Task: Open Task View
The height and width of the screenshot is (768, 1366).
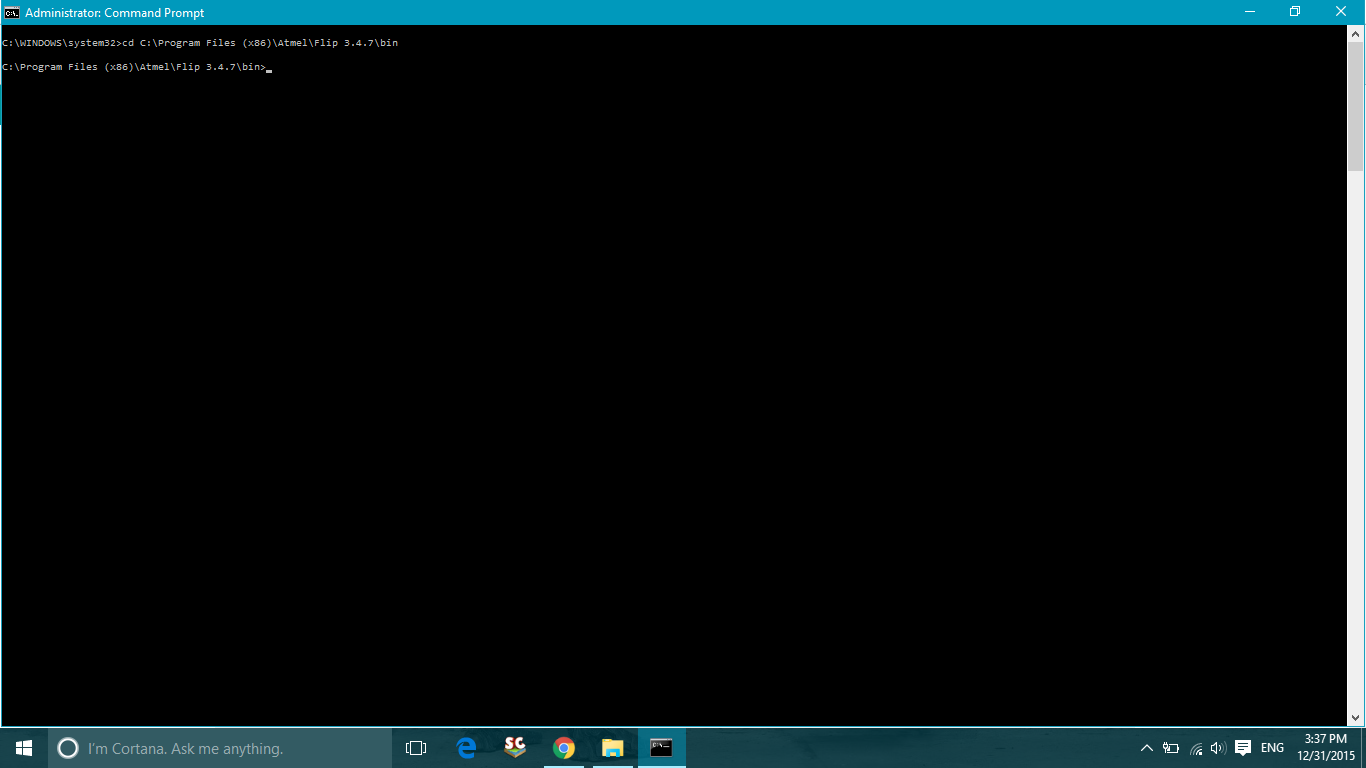Action: point(415,747)
